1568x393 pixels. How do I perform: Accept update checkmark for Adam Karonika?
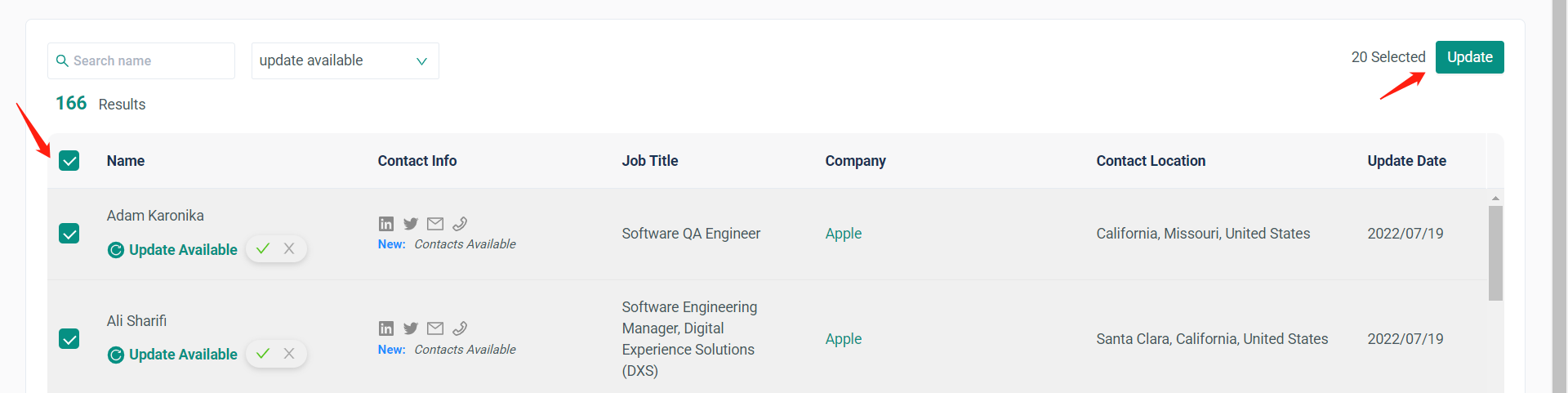tap(263, 249)
